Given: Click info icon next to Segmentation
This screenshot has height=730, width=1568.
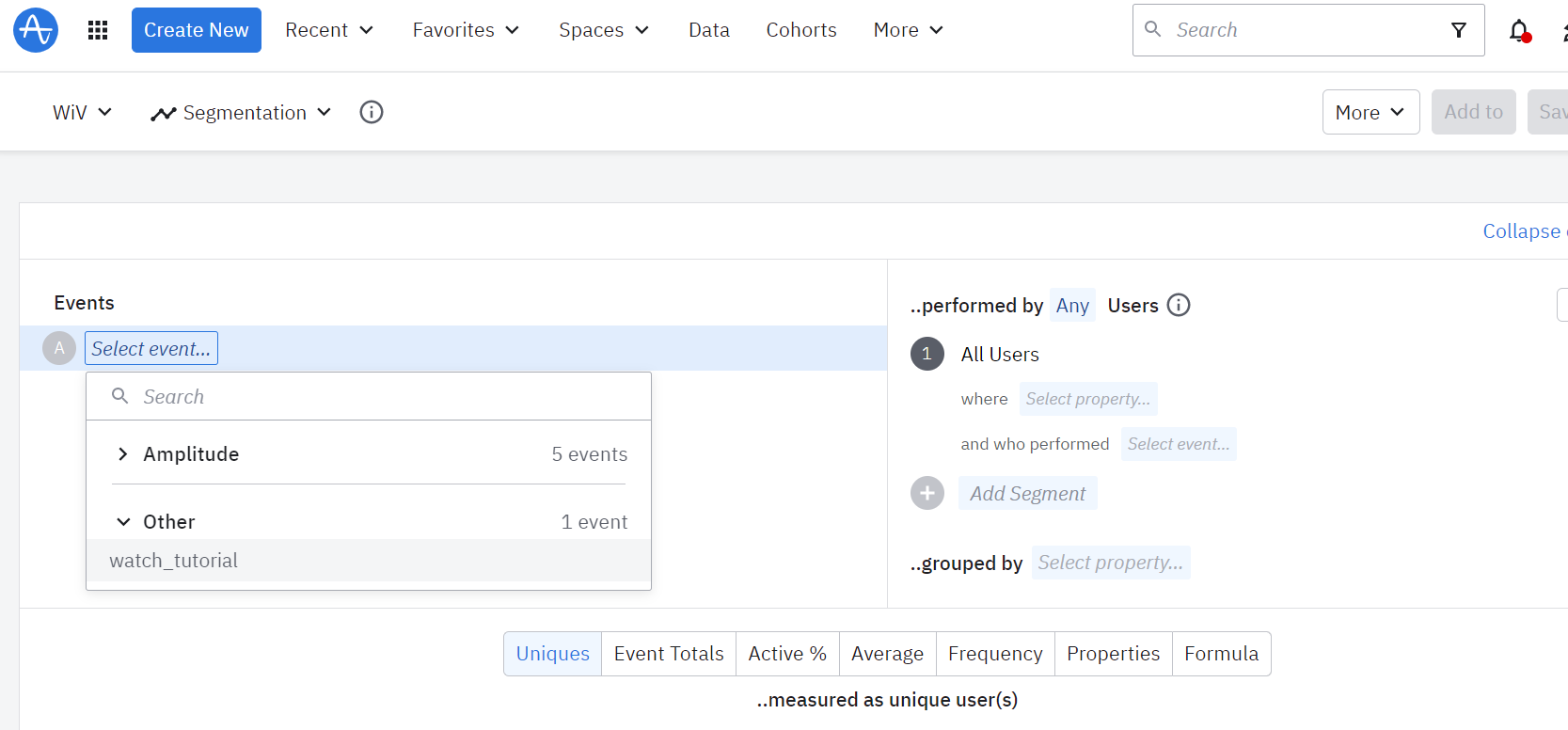Looking at the screenshot, I should tap(372, 113).
